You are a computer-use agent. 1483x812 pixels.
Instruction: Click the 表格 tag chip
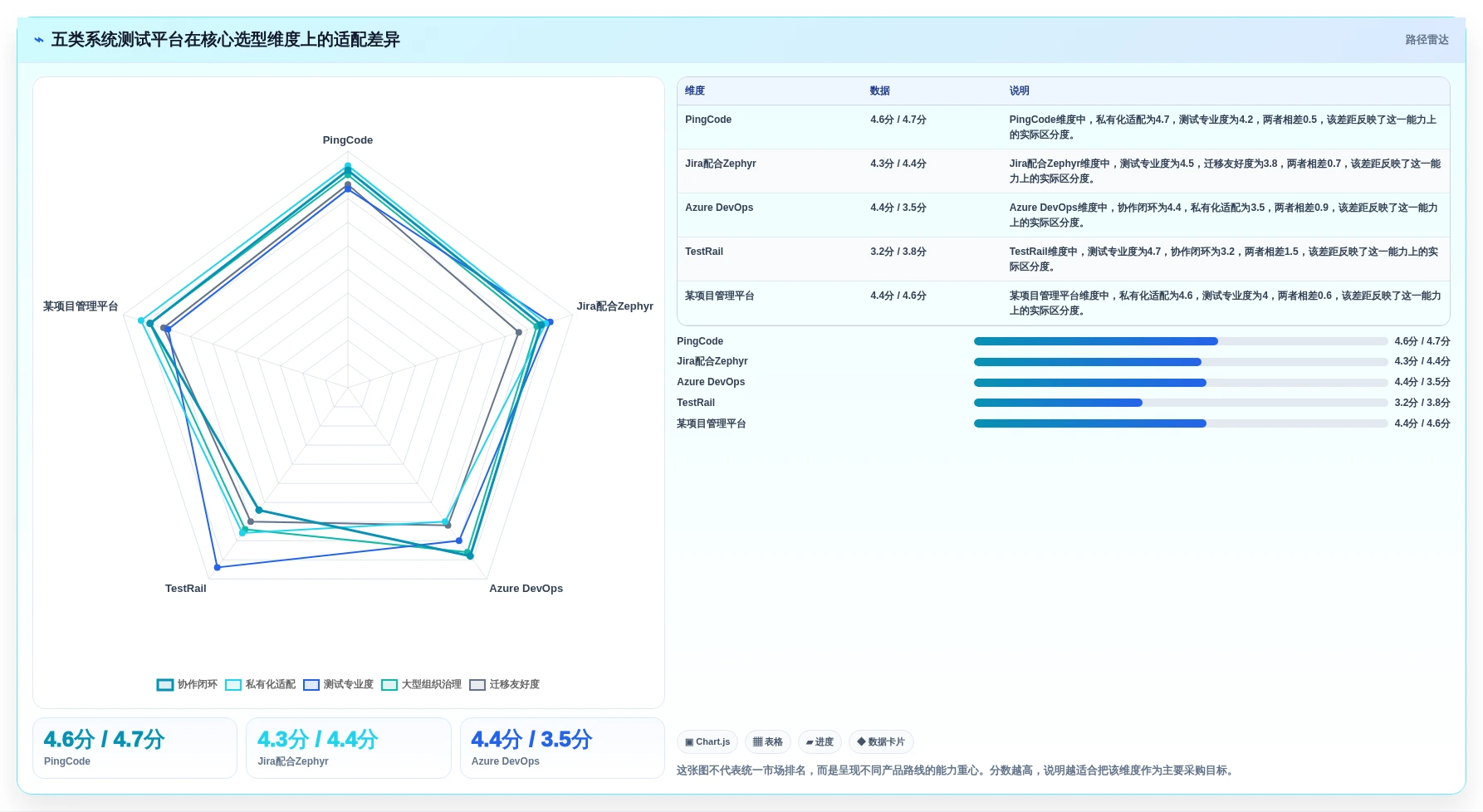(x=768, y=741)
